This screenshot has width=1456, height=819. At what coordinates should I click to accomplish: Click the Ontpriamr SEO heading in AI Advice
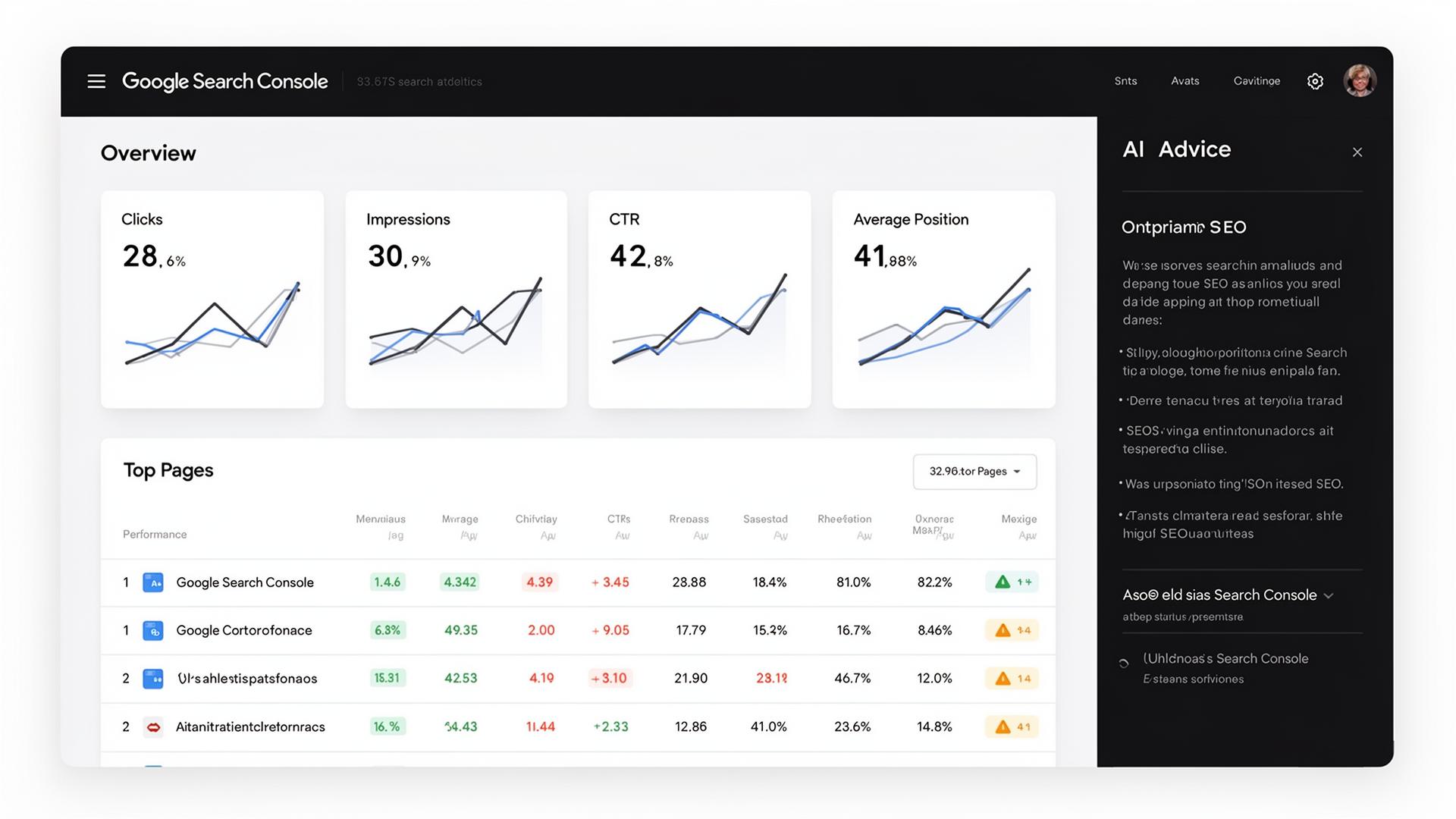click(1184, 227)
